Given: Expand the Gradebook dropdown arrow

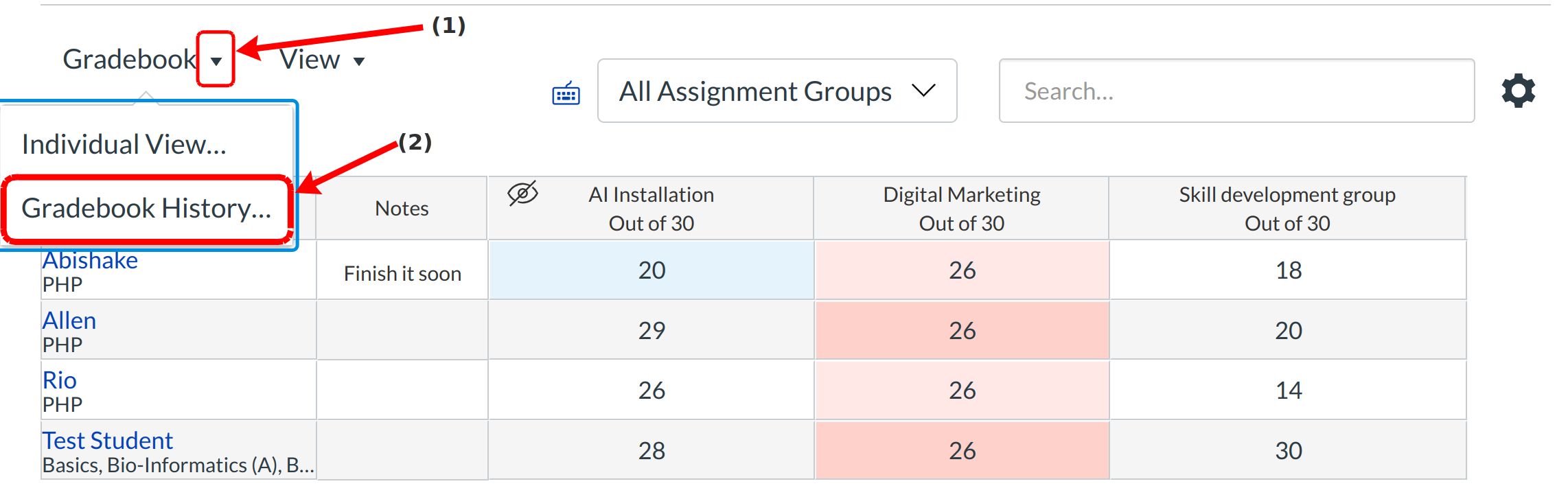Looking at the screenshot, I should coord(216,60).
